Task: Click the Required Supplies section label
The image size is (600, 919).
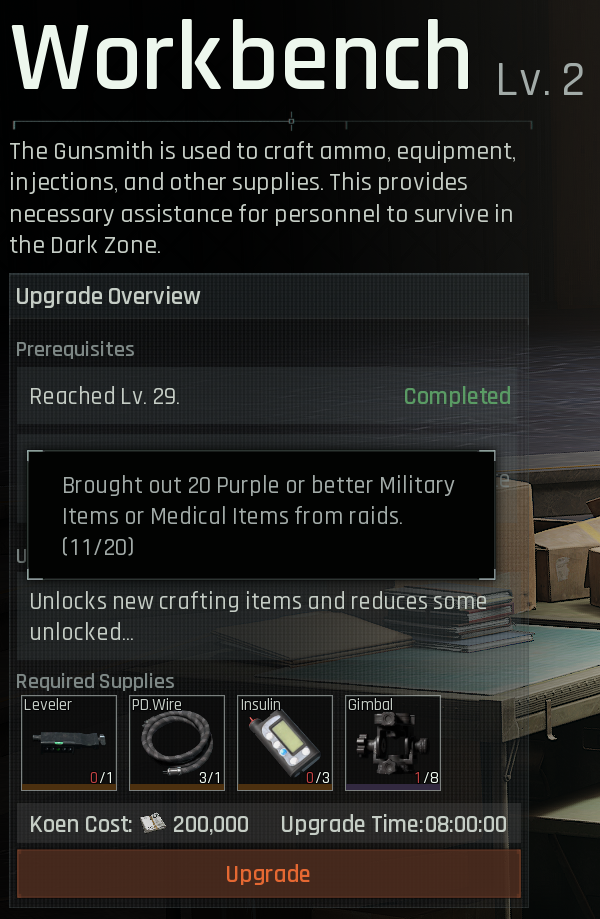Action: (x=95, y=681)
